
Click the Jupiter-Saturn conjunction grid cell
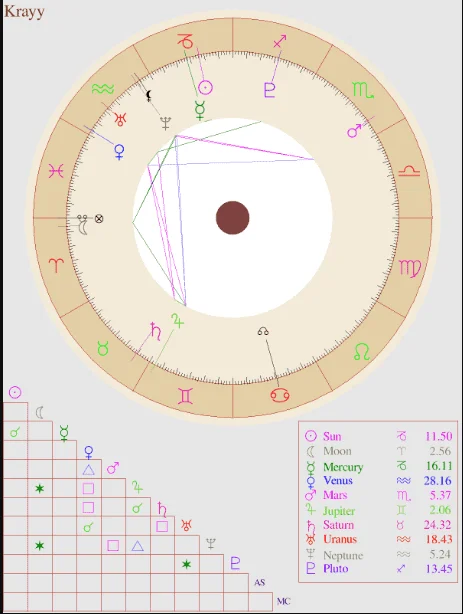click(x=137, y=507)
